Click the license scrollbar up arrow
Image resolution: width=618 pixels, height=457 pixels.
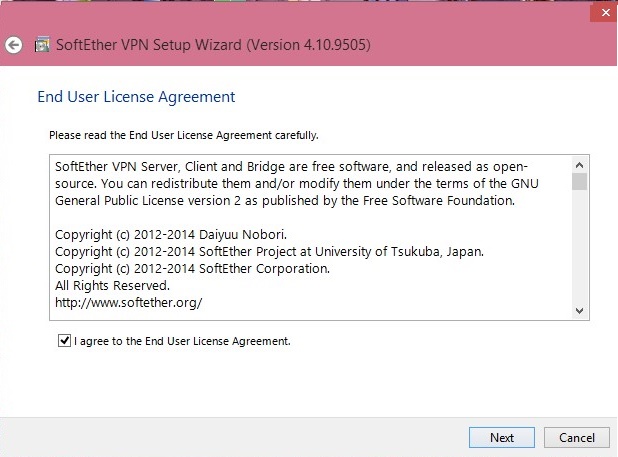point(579,165)
